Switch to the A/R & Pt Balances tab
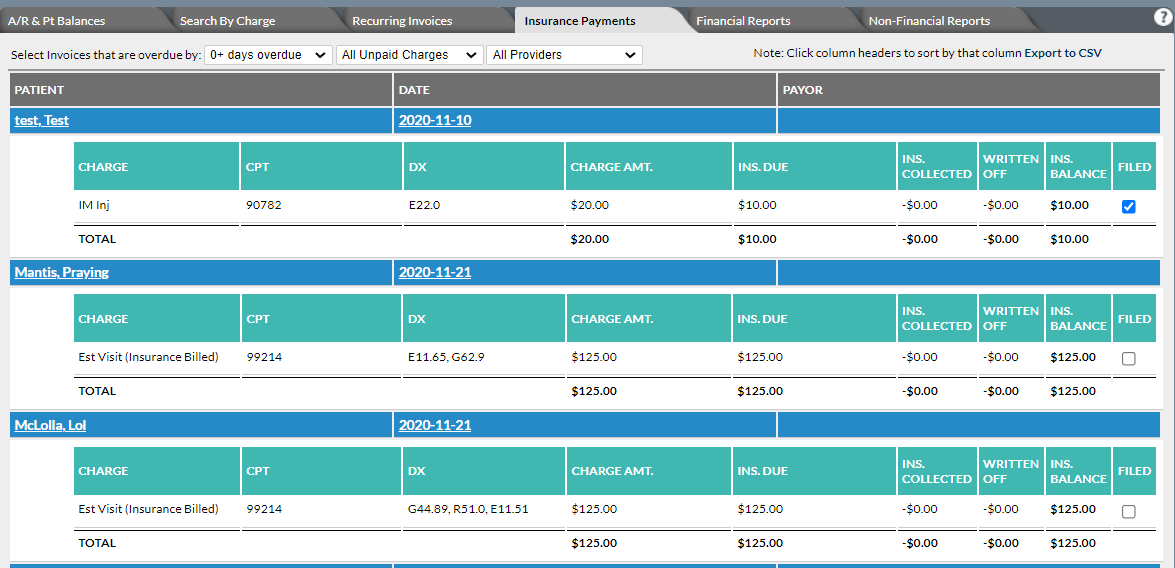The width and height of the screenshot is (1175, 568). pyautogui.click(x=56, y=21)
